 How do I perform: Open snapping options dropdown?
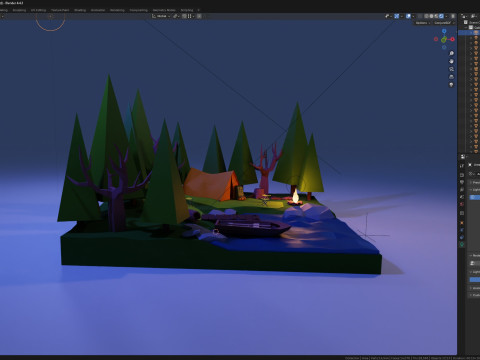tap(191, 16)
